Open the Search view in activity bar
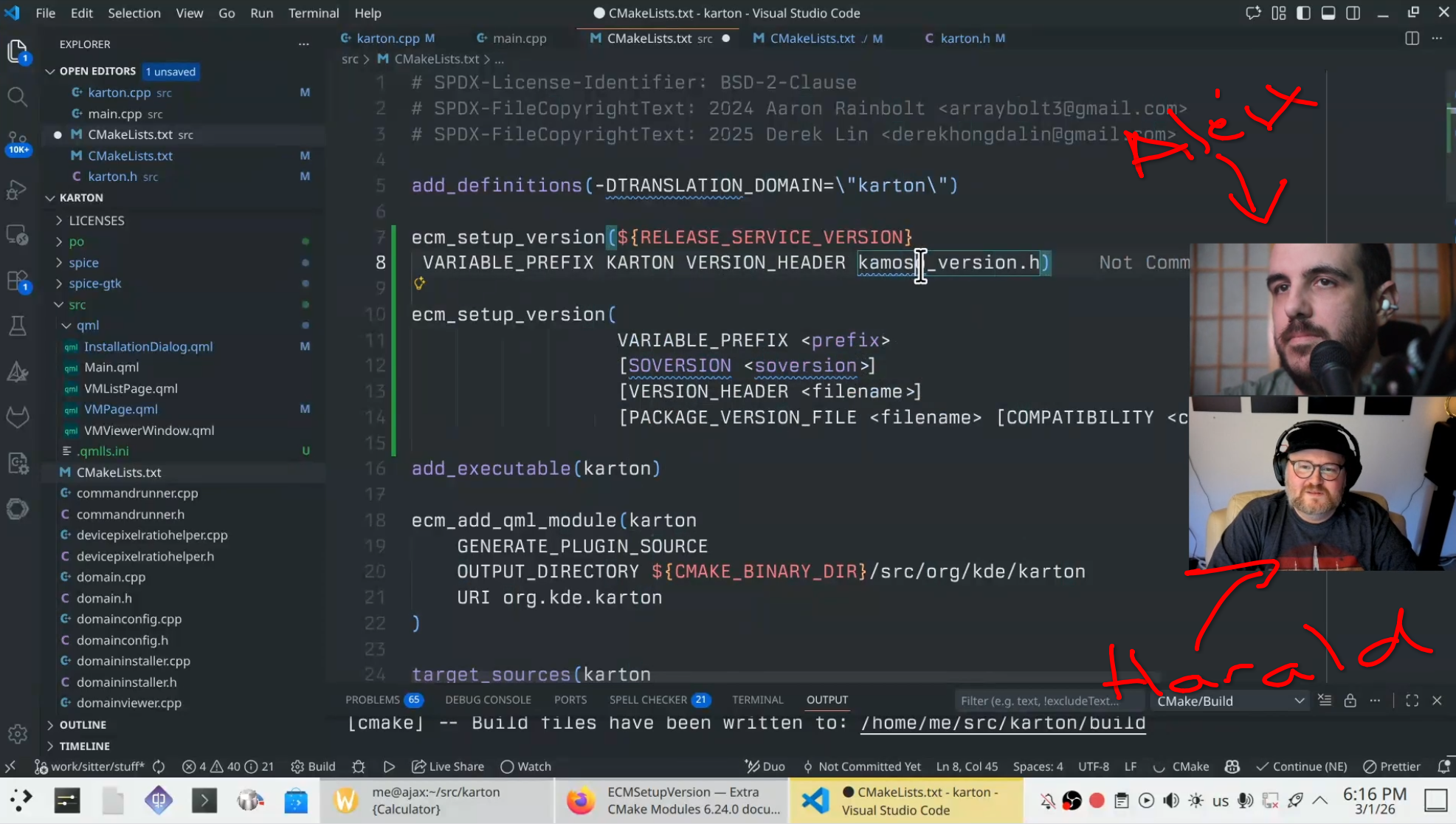This screenshot has height=824, width=1456. [18, 97]
